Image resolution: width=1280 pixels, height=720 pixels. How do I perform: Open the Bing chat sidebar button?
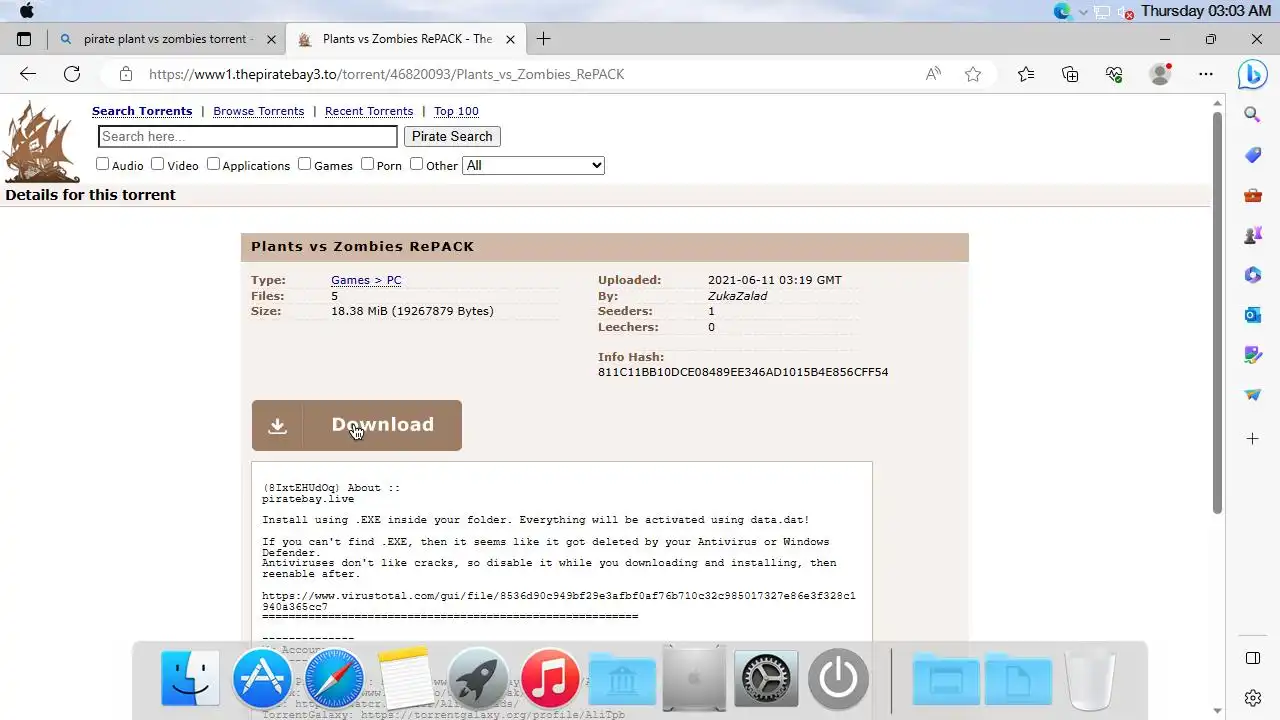tap(1252, 74)
